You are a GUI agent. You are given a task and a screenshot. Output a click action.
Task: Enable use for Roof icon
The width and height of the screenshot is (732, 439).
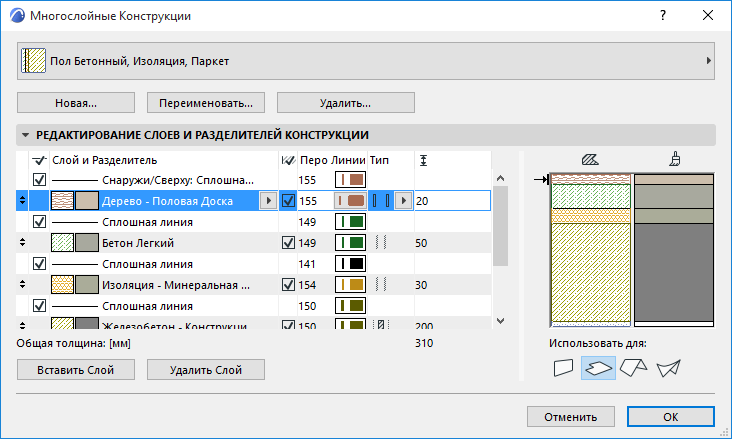pyautogui.click(x=633, y=368)
